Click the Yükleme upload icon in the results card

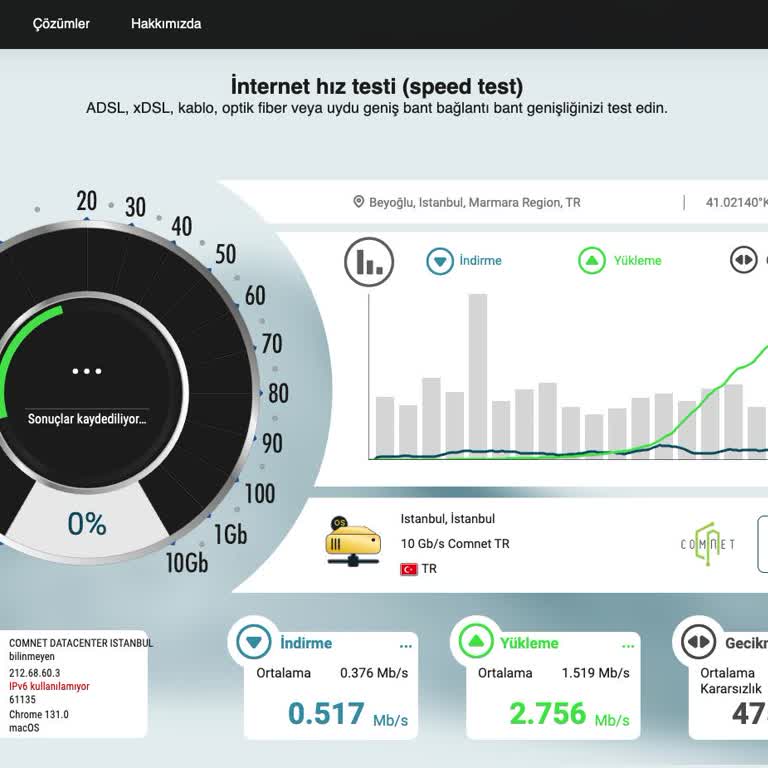[x=476, y=641]
